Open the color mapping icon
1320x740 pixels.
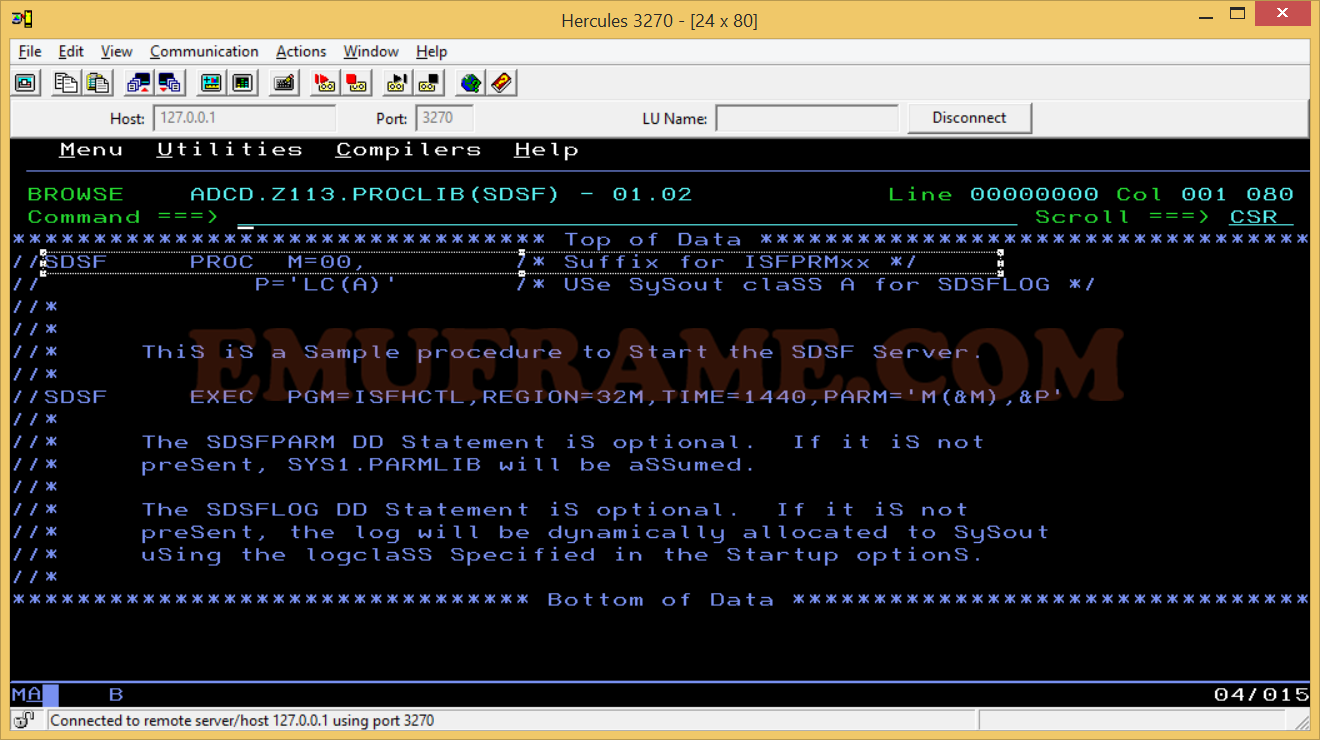pyautogui.click(x=242, y=82)
